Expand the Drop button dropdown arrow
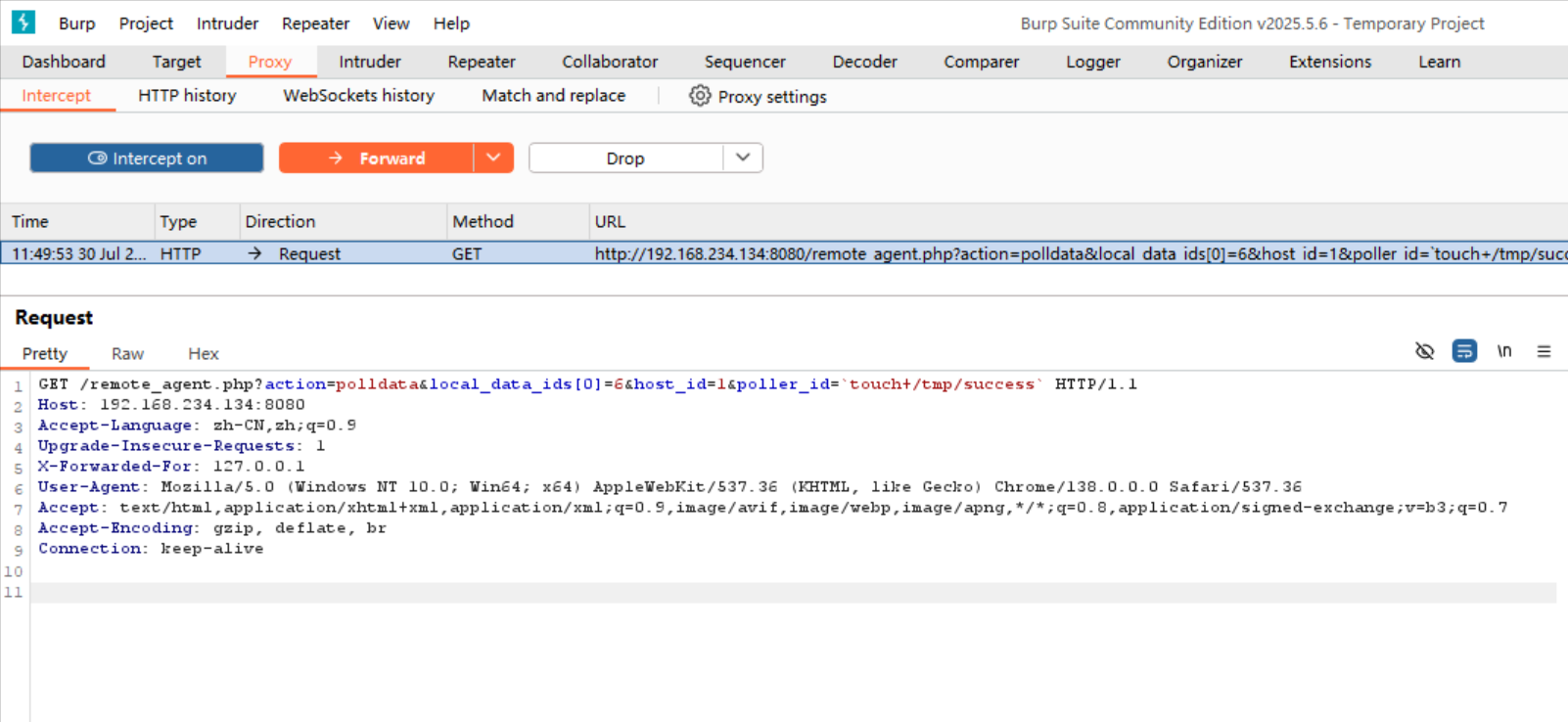Image resolution: width=1568 pixels, height=722 pixels. 743,158
